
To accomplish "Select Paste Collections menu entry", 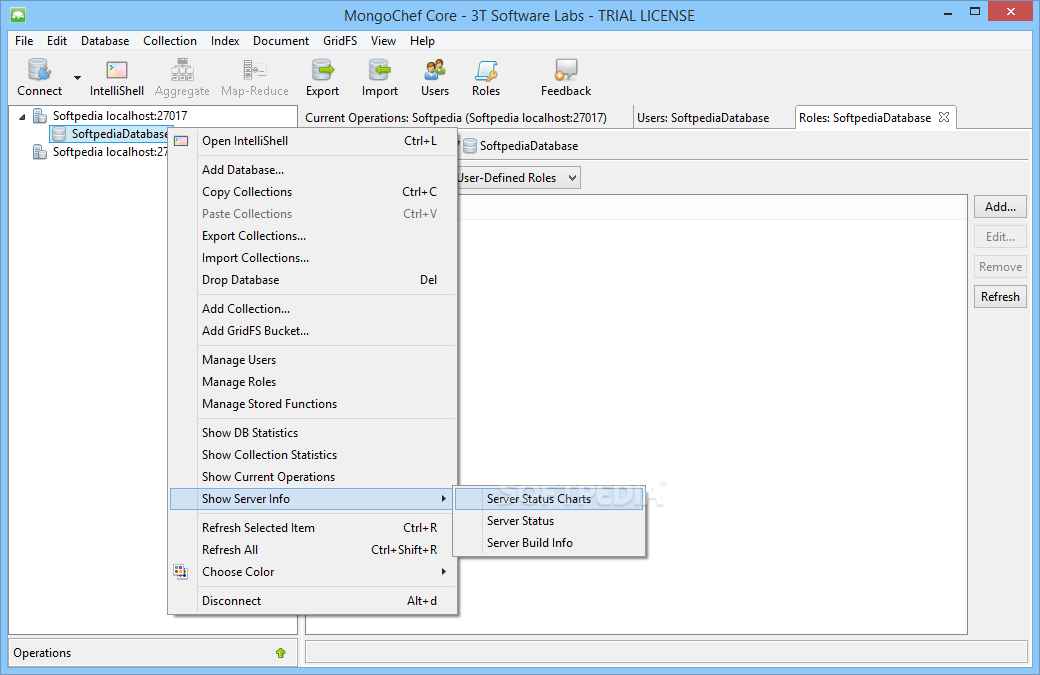I will coord(313,214).
